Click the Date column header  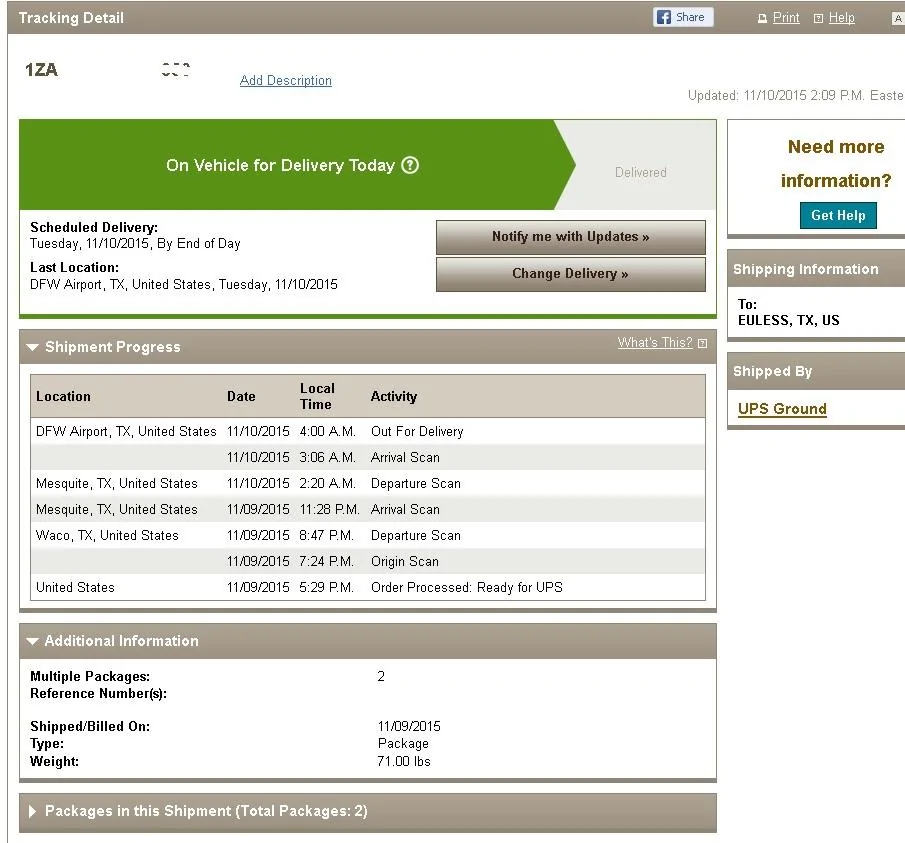pyautogui.click(x=241, y=396)
